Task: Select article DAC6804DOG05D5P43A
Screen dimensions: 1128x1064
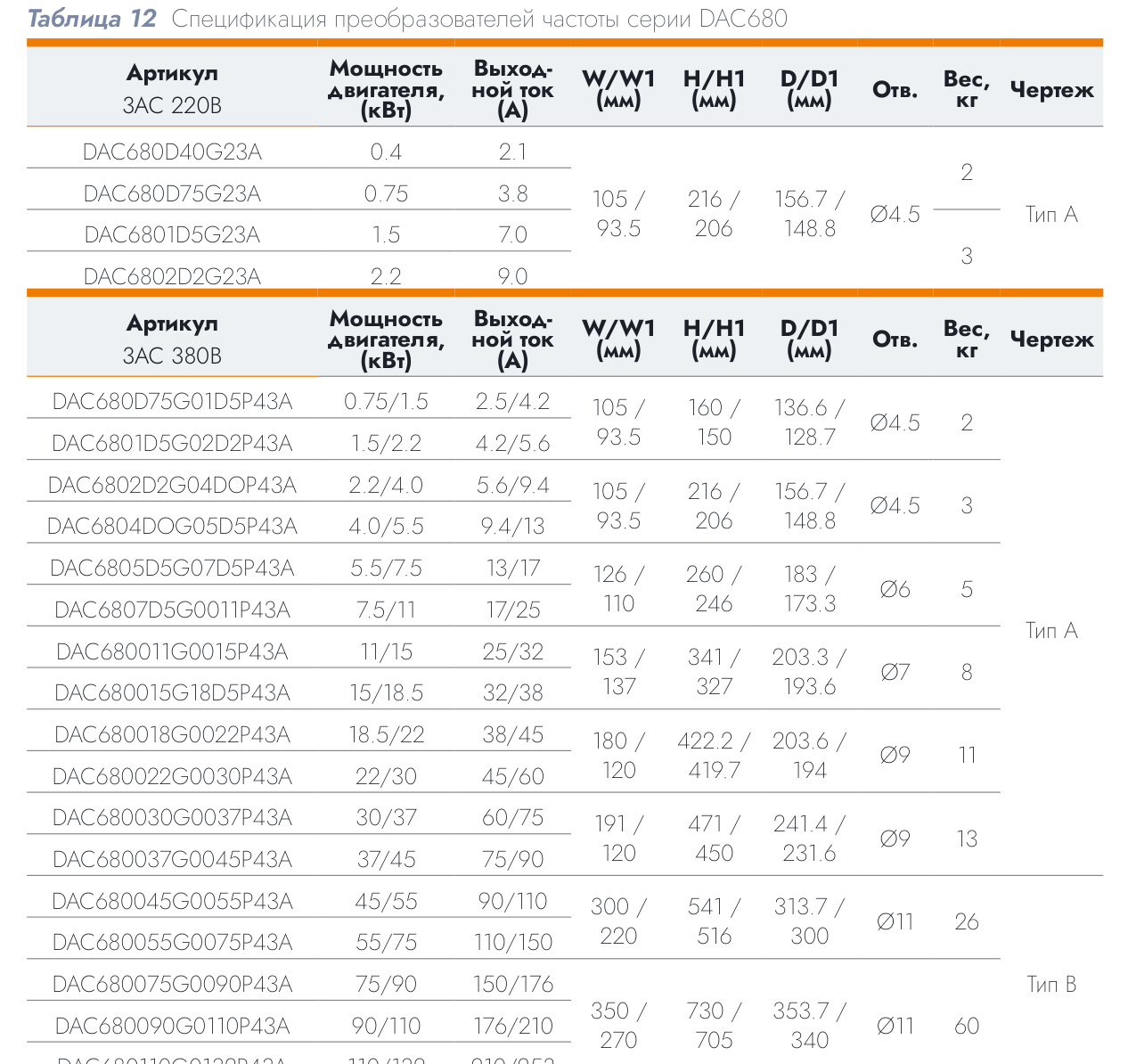Action: 172,527
